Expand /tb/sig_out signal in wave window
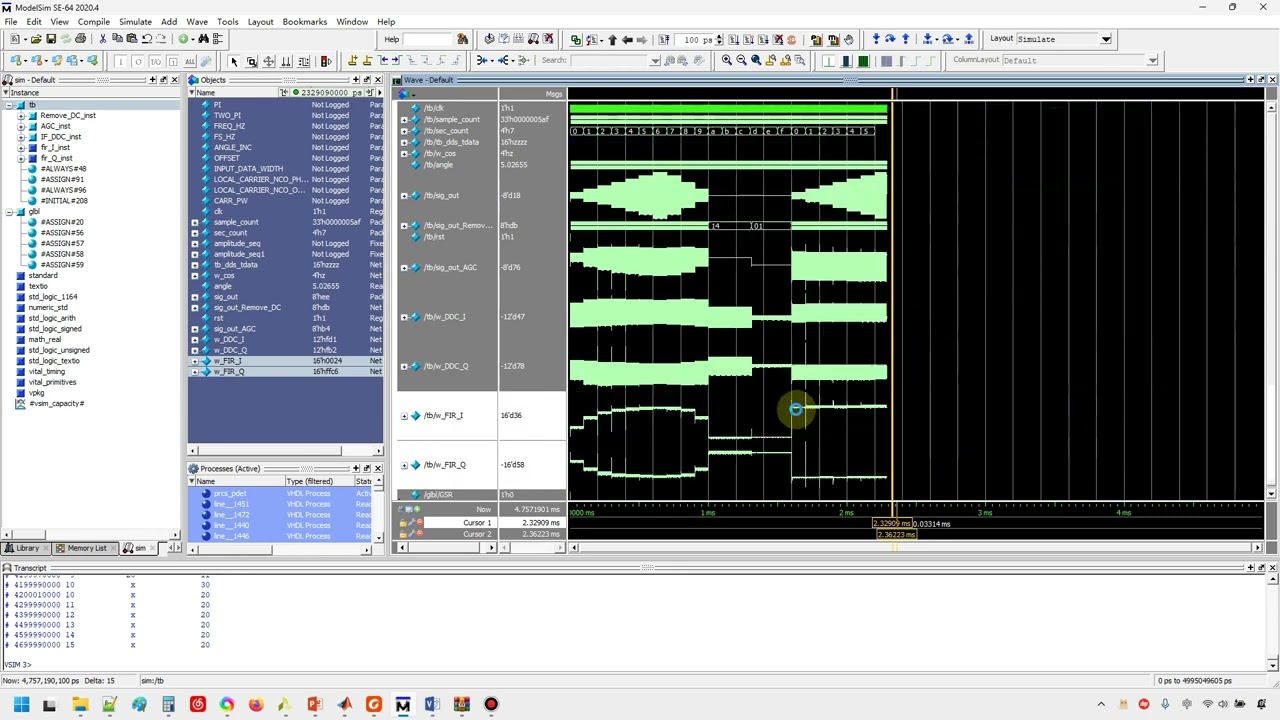The image size is (1280, 720). pos(404,196)
